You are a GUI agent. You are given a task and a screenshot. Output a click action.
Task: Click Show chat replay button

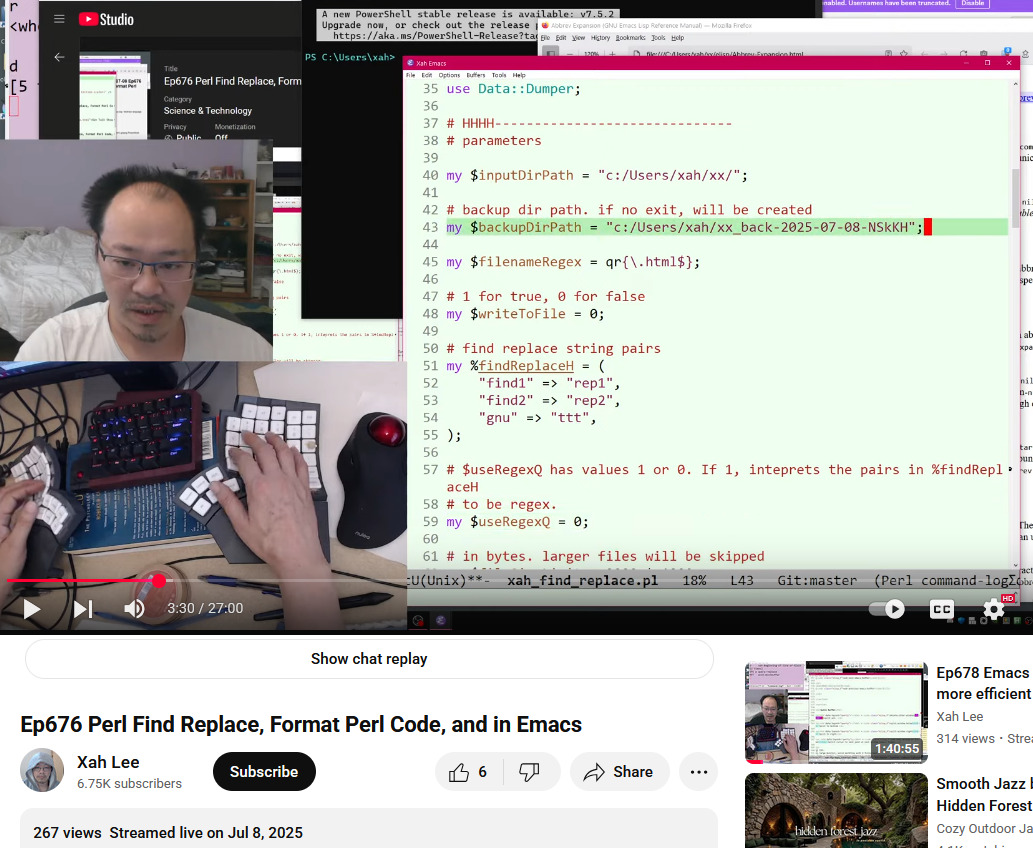click(x=369, y=659)
